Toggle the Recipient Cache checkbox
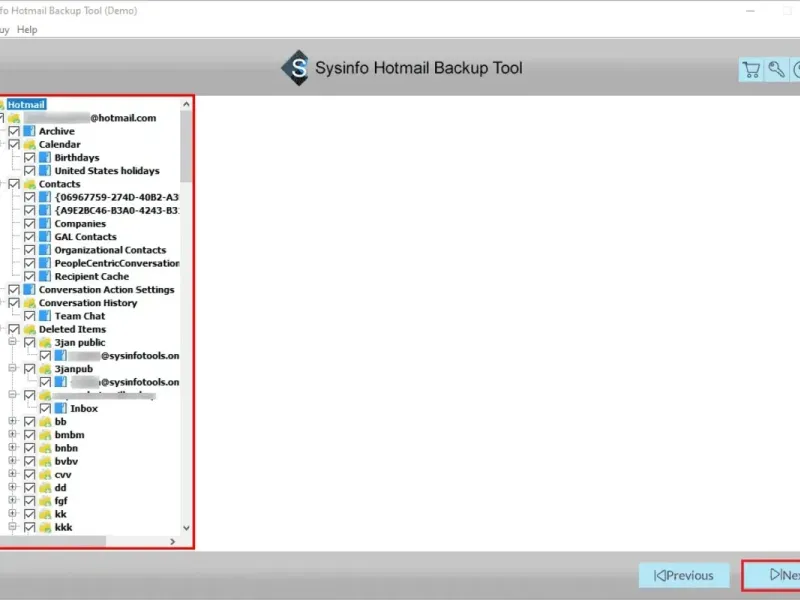 click(30, 277)
